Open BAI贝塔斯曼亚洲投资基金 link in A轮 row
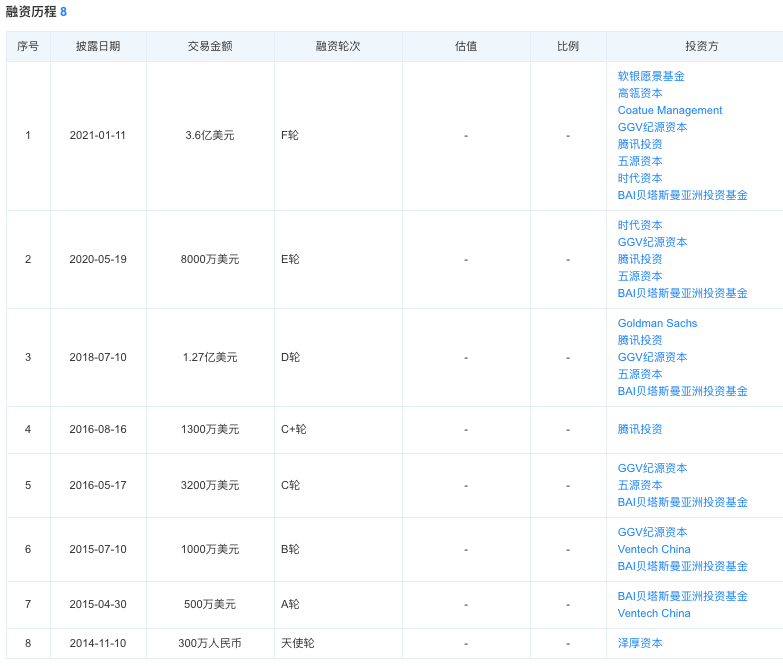 pos(682,596)
